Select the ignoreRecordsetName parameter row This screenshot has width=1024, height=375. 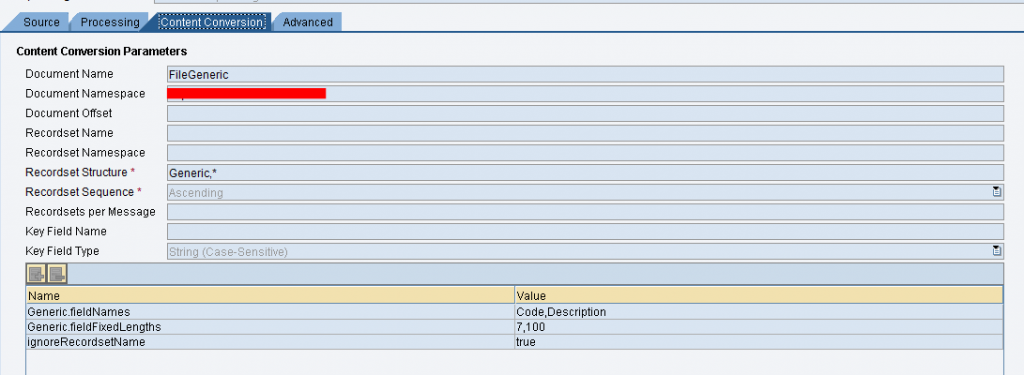[515, 342]
